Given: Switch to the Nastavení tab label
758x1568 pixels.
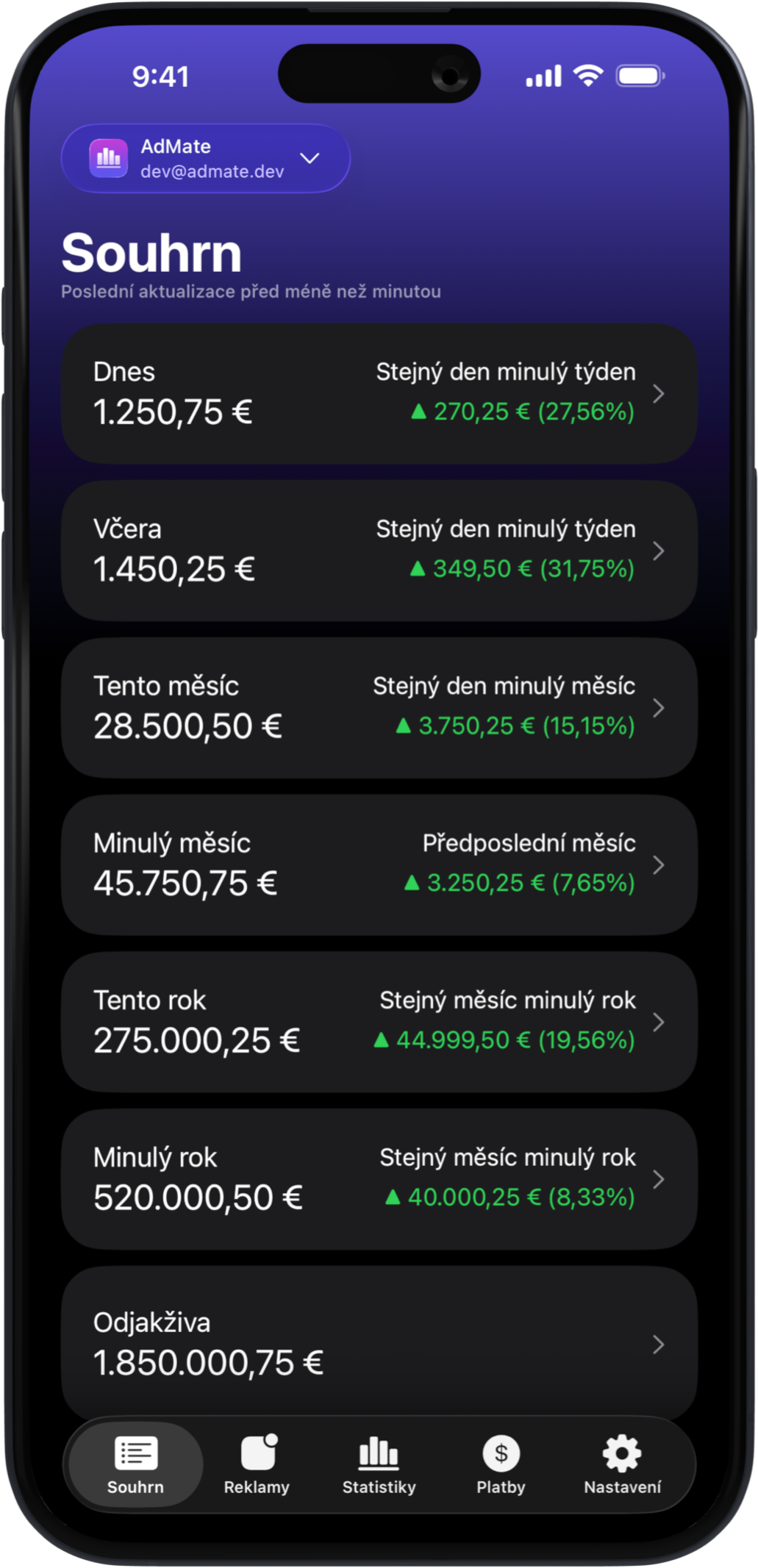Looking at the screenshot, I should coord(622,1487).
